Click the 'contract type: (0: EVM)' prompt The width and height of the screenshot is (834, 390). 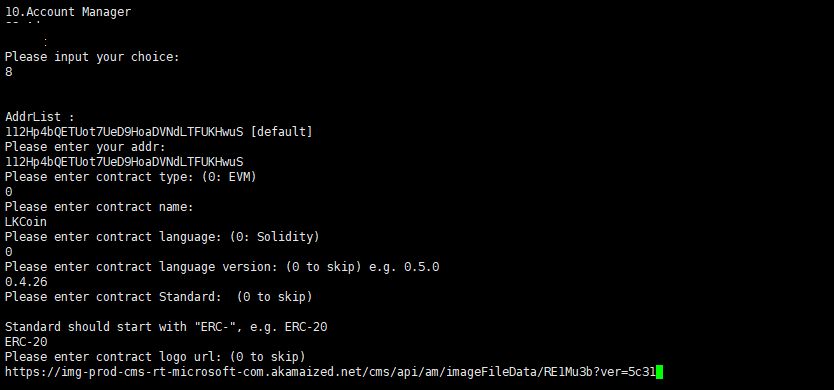[x=131, y=177]
